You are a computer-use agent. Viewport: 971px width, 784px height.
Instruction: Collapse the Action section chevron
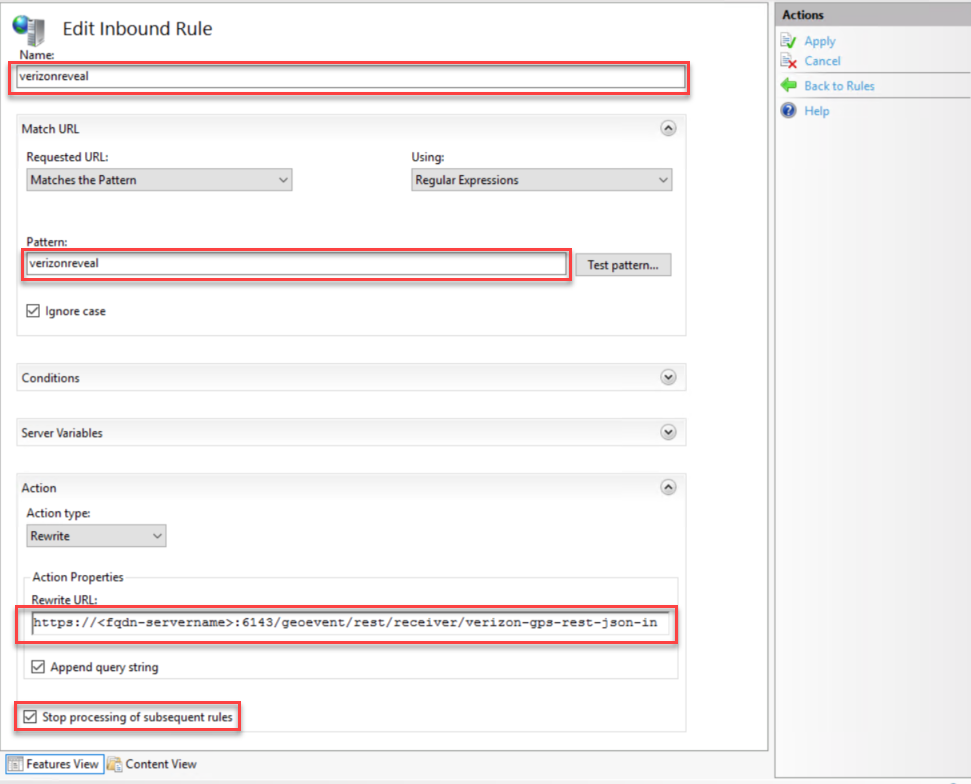point(668,487)
